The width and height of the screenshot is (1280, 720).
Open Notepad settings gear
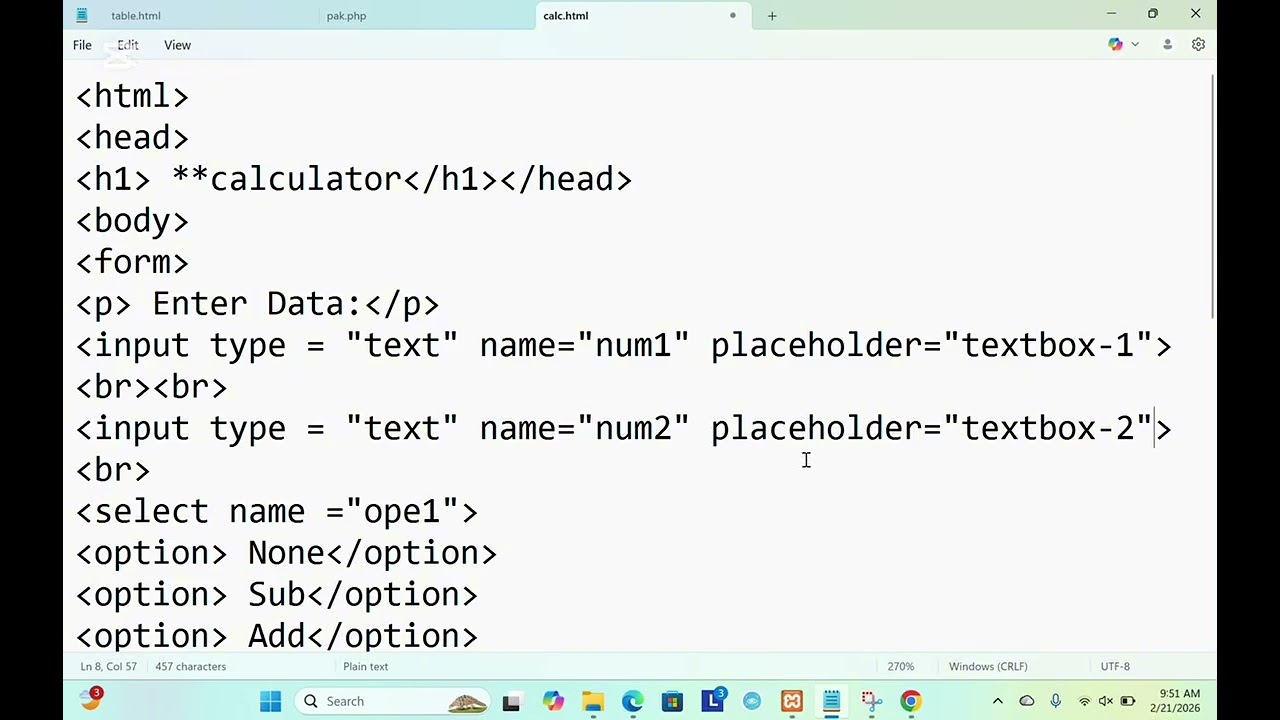pyautogui.click(x=1198, y=45)
